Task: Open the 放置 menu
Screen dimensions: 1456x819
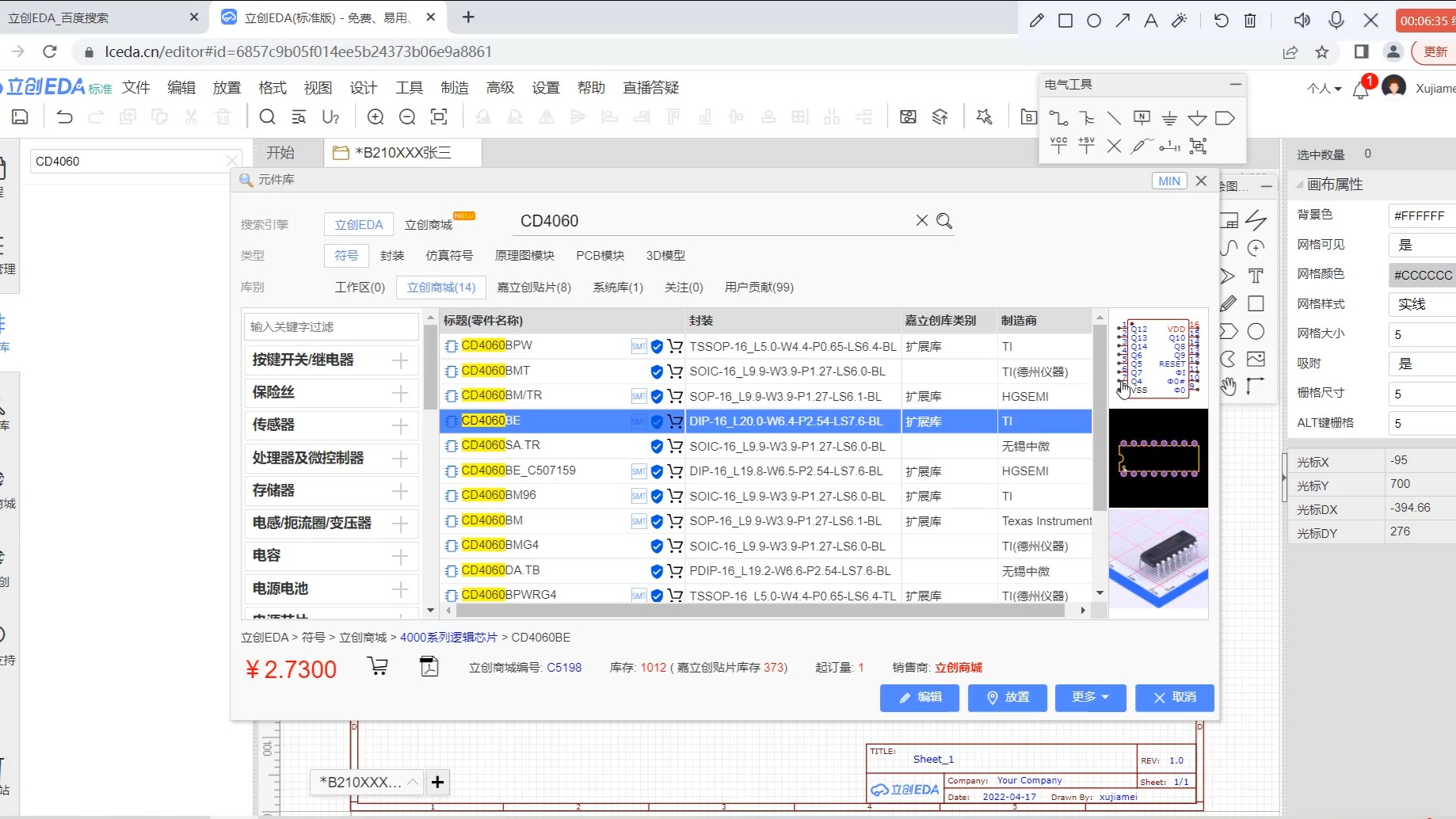Action: tap(227, 88)
